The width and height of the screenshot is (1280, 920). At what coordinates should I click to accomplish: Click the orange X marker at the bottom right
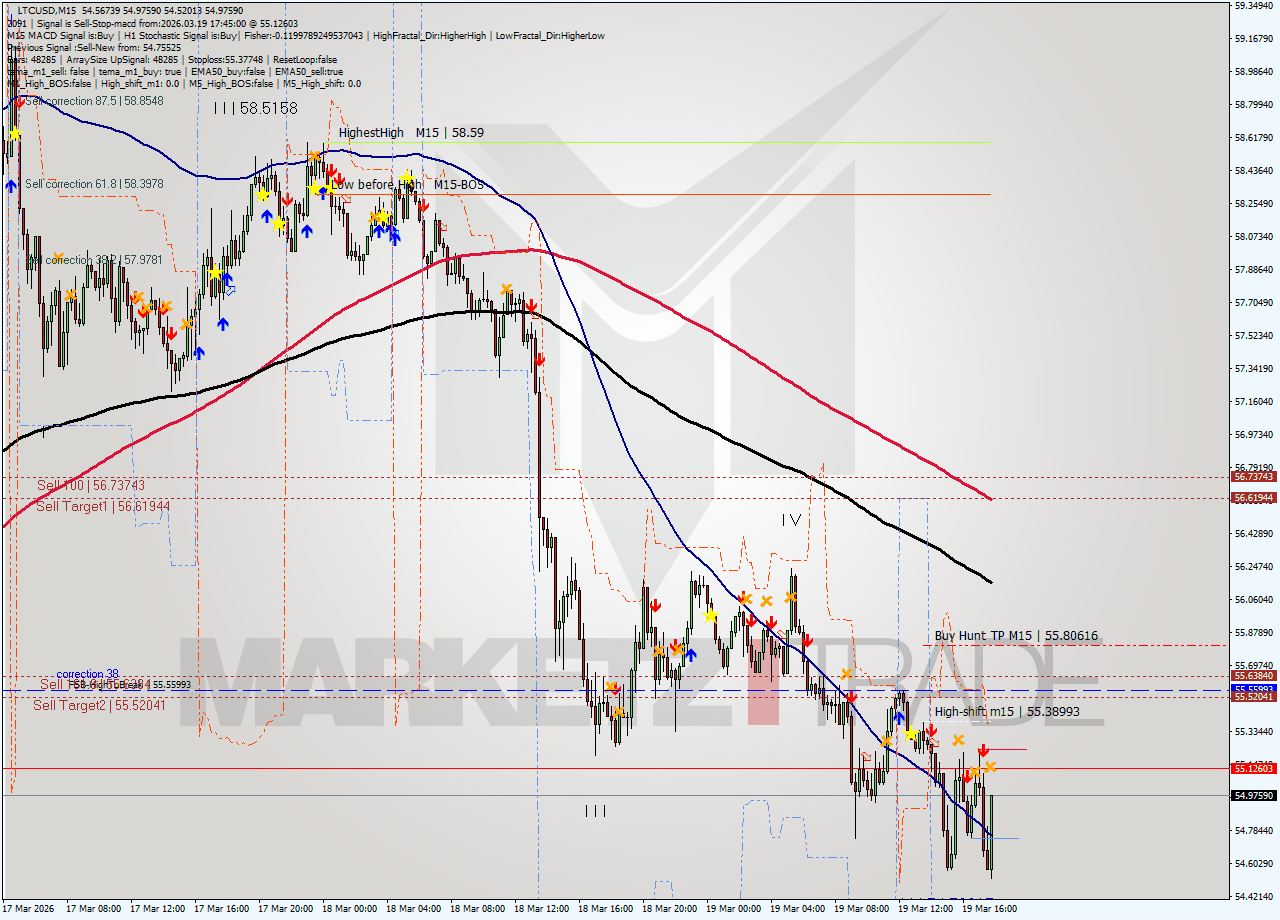point(990,767)
